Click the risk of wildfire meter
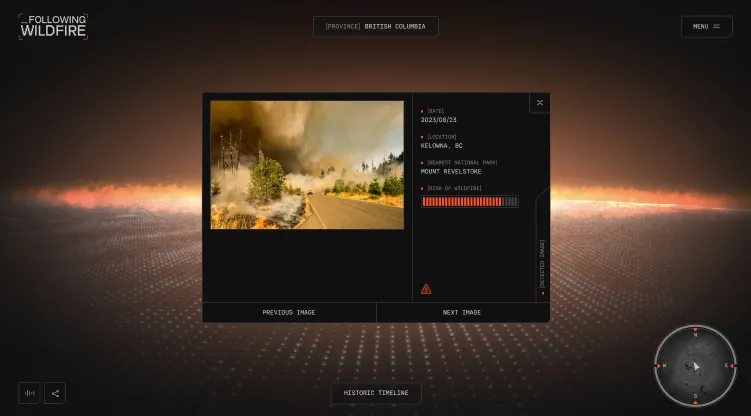This screenshot has width=751, height=416. [469, 202]
